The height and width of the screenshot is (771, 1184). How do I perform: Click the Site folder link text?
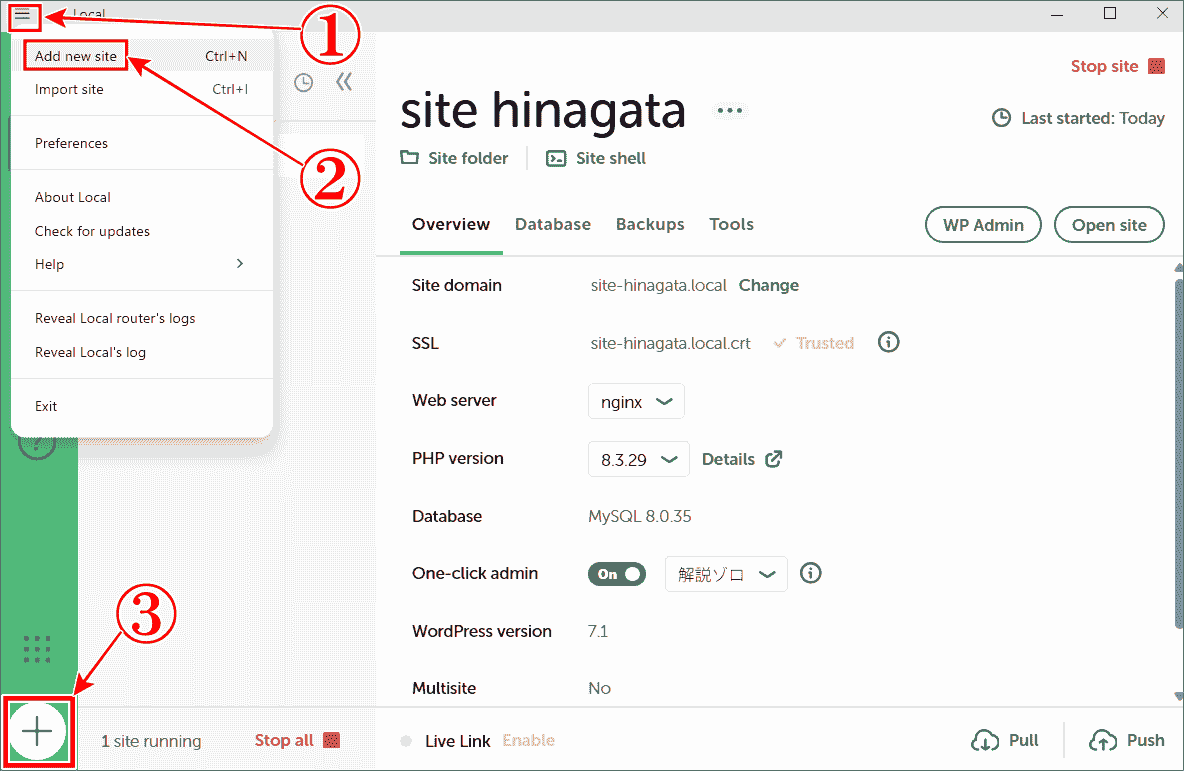click(468, 158)
